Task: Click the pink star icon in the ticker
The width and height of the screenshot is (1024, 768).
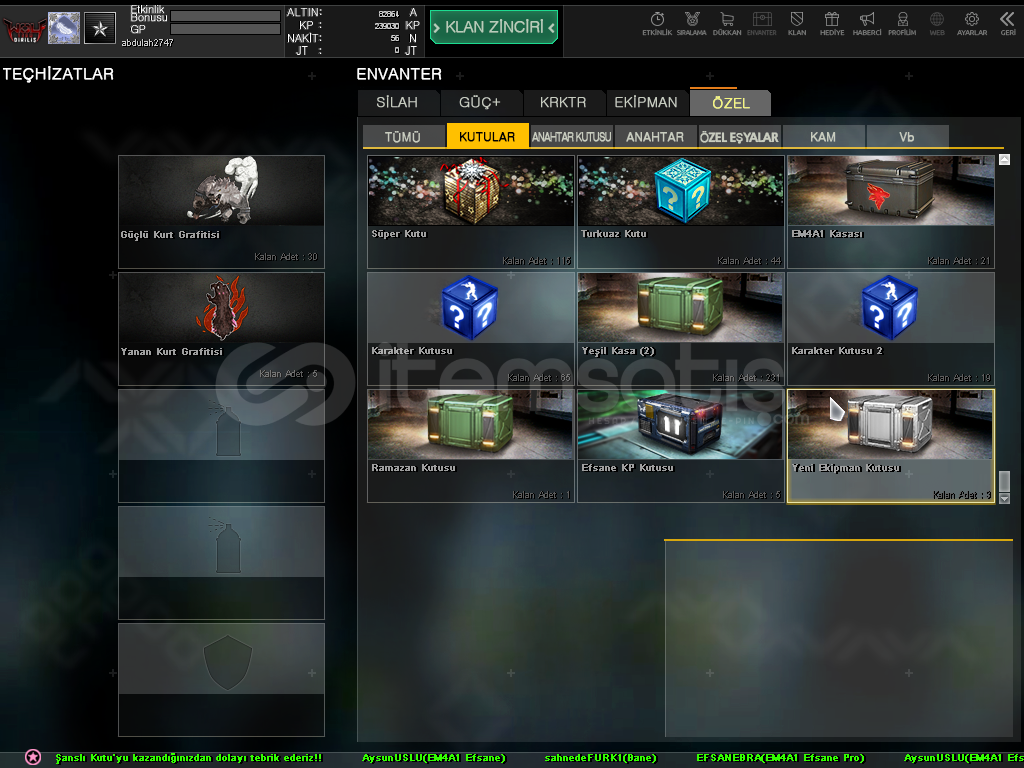Action: pos(33,758)
